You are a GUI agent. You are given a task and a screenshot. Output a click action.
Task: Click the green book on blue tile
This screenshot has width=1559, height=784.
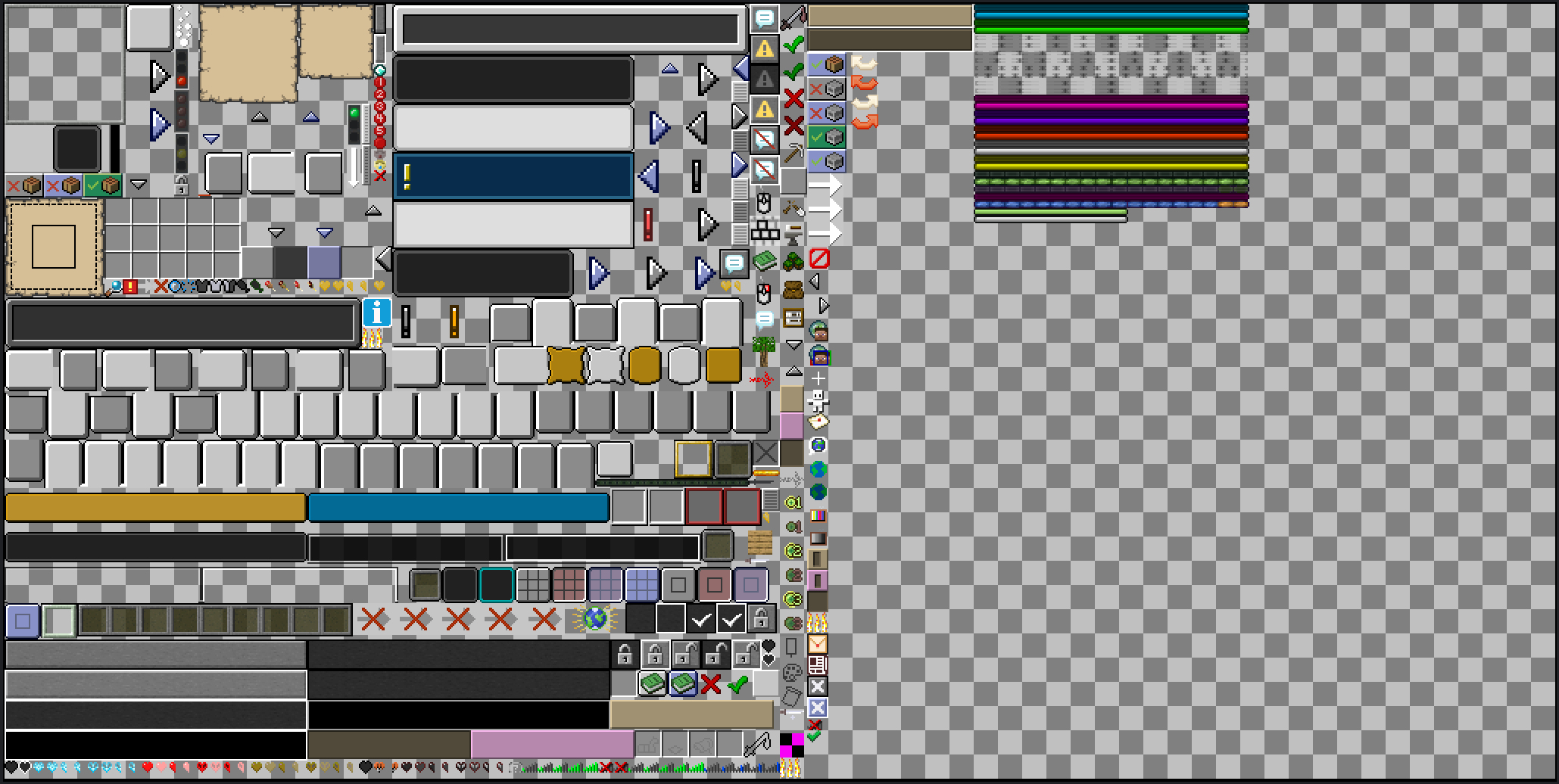682,683
